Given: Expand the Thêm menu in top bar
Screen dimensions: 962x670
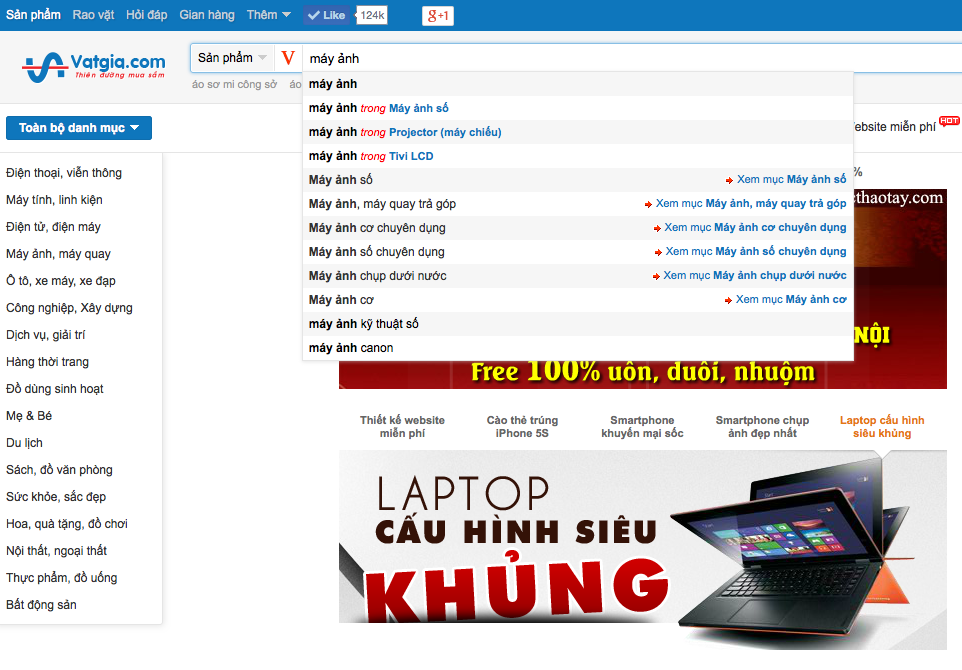Looking at the screenshot, I should [x=268, y=15].
